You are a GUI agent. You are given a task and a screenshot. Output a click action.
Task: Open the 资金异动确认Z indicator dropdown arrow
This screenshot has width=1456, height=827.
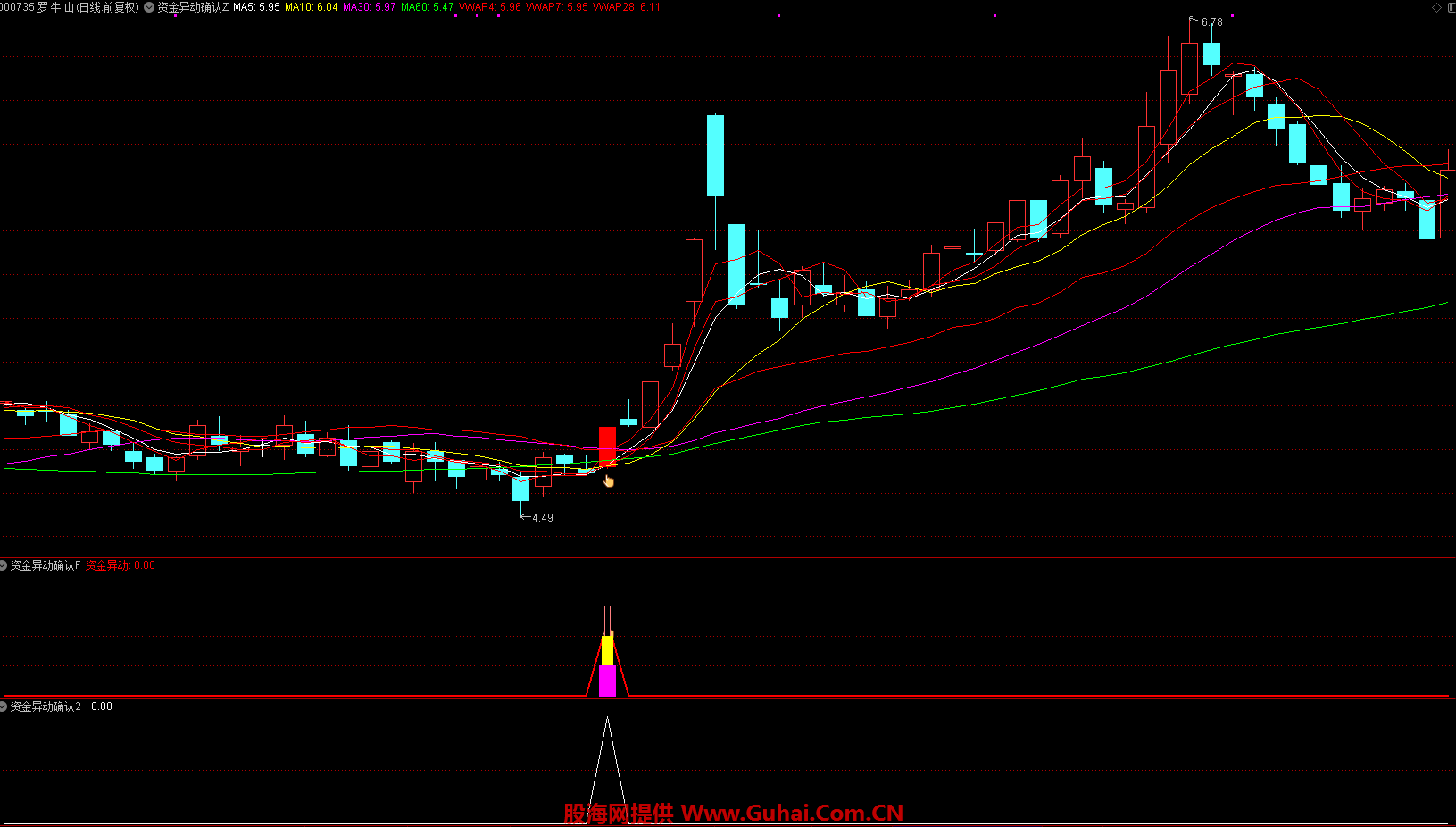tap(149, 7)
